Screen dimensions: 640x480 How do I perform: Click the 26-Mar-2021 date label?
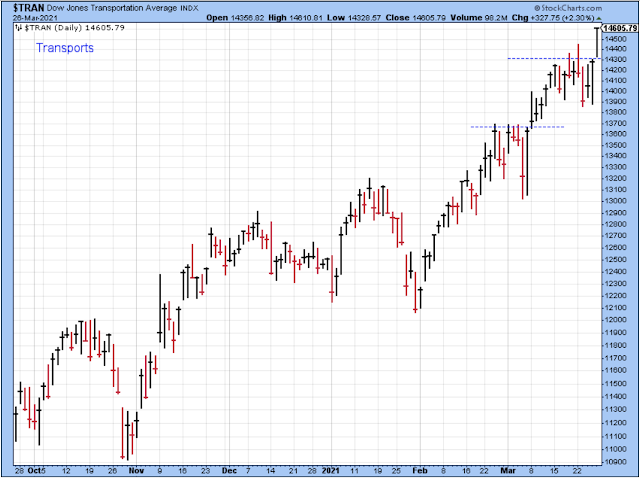click(x=36, y=18)
